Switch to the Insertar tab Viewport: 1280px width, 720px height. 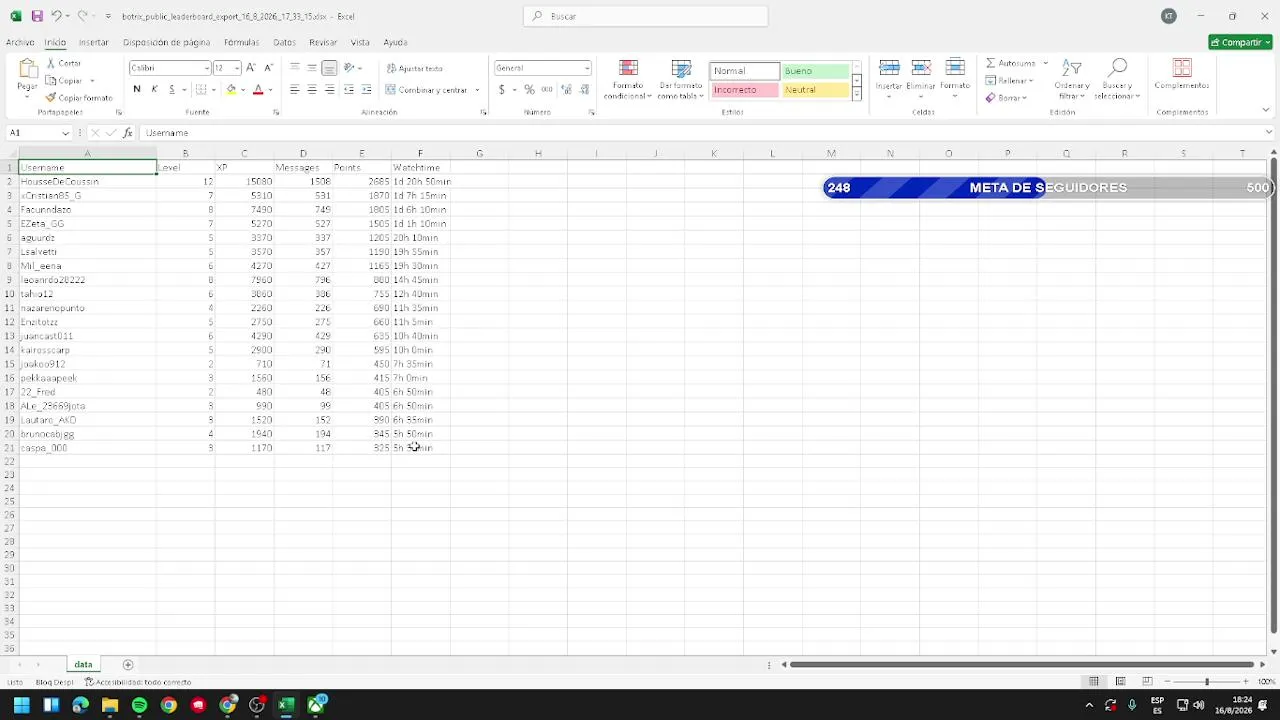pos(94,42)
